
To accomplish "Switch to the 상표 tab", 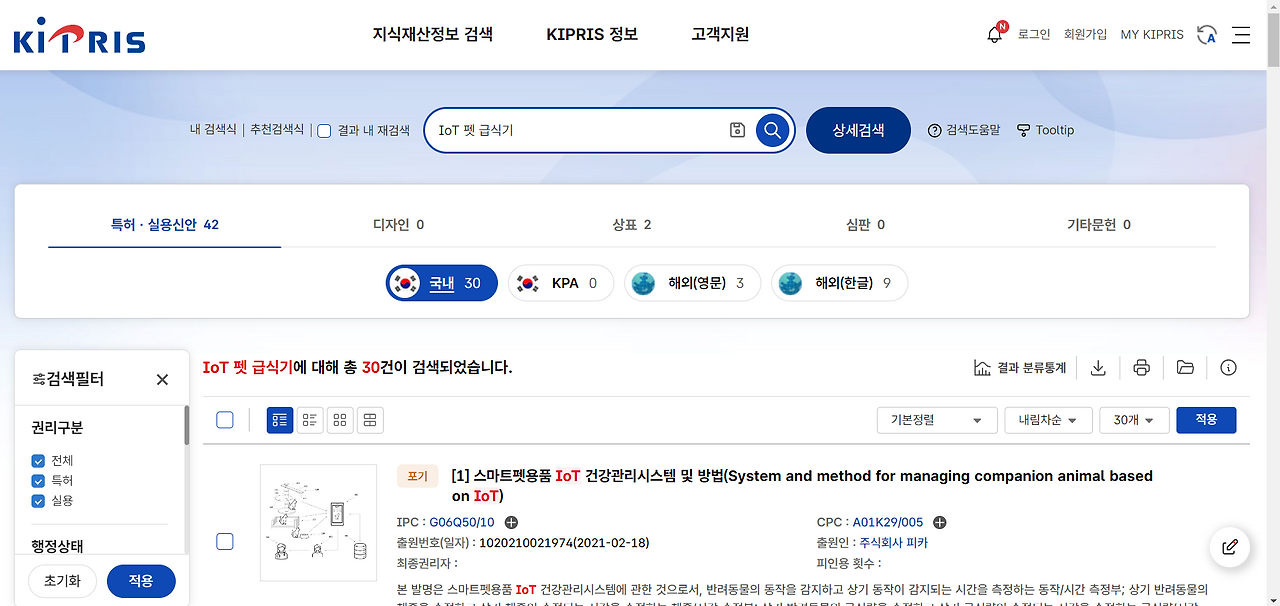I will tap(631, 225).
